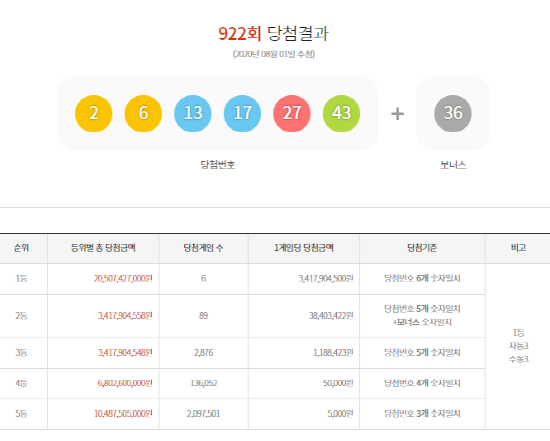Screen dimensions: 550x441
Task: Click the plus sign before bonus ball
Action: pos(397,114)
